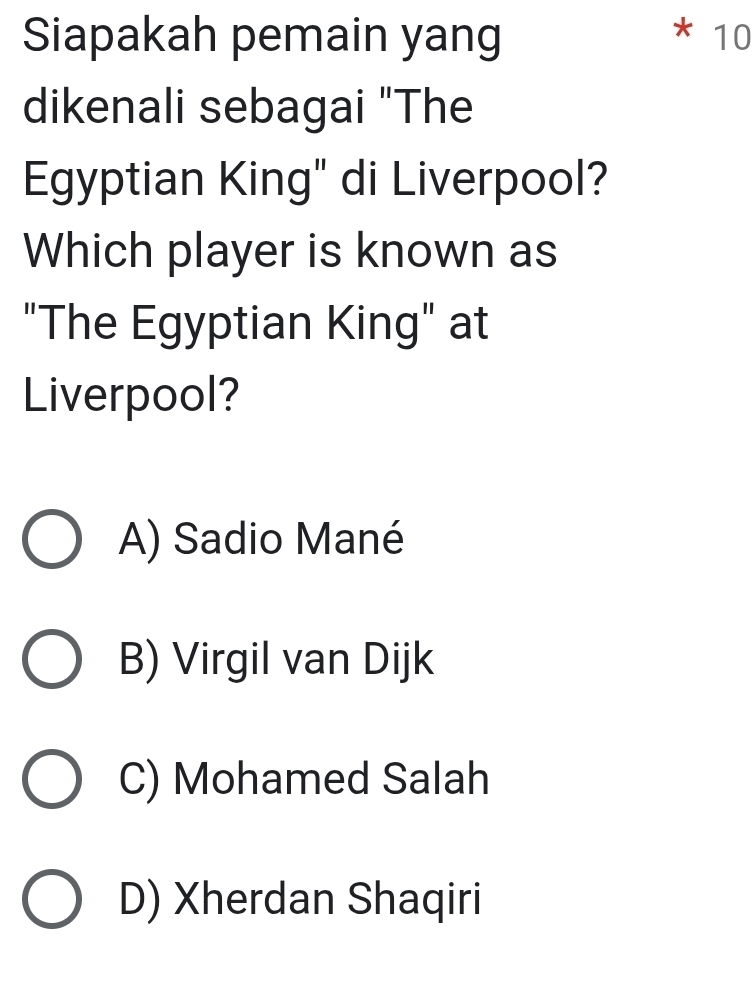
Task: Click the 'D) Xherdan Shaqiri' label text
Action: click(x=300, y=899)
